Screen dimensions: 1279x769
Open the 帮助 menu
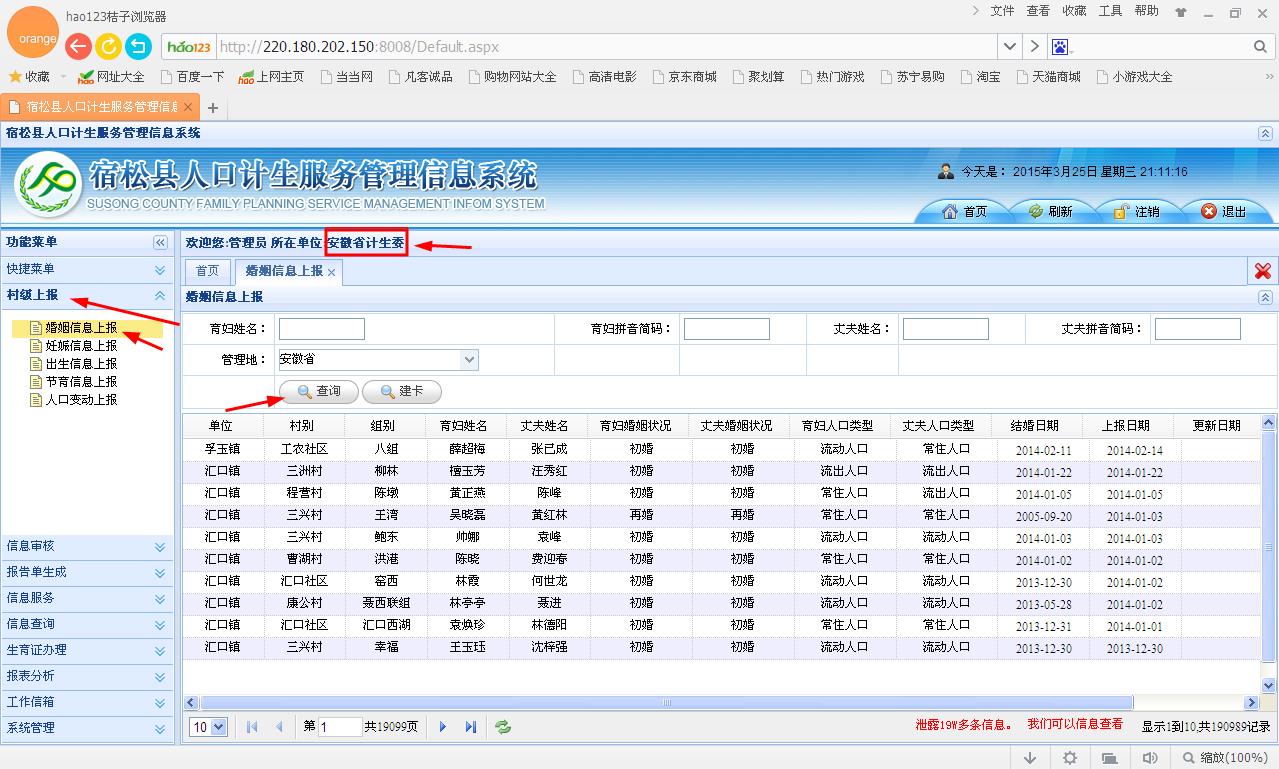[x=1146, y=11]
